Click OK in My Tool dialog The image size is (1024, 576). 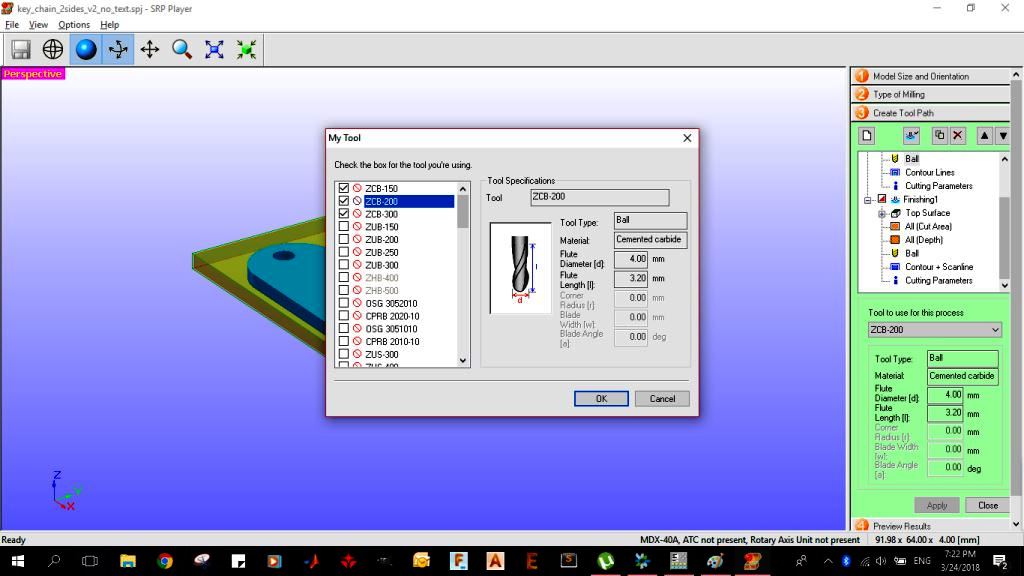coord(601,398)
